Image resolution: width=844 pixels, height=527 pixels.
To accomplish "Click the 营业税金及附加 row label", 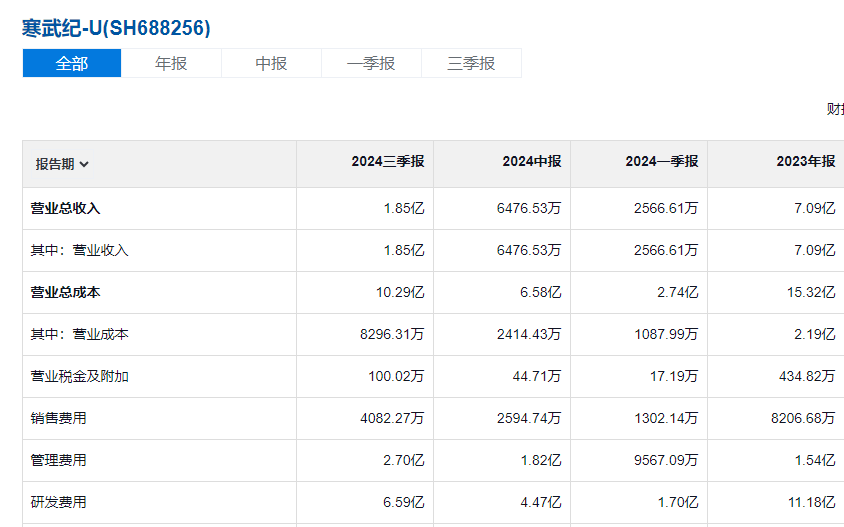I will (80, 377).
